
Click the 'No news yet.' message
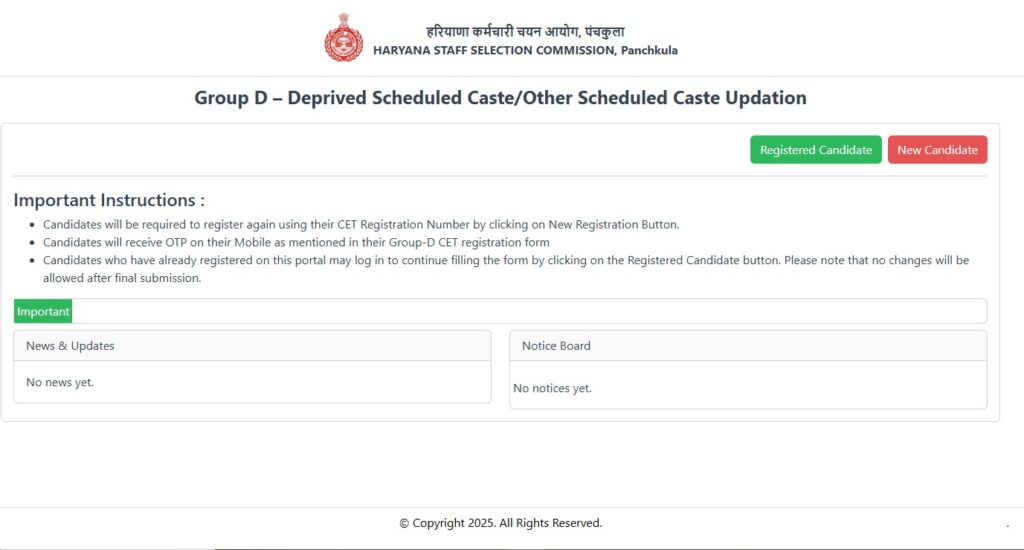click(60, 382)
